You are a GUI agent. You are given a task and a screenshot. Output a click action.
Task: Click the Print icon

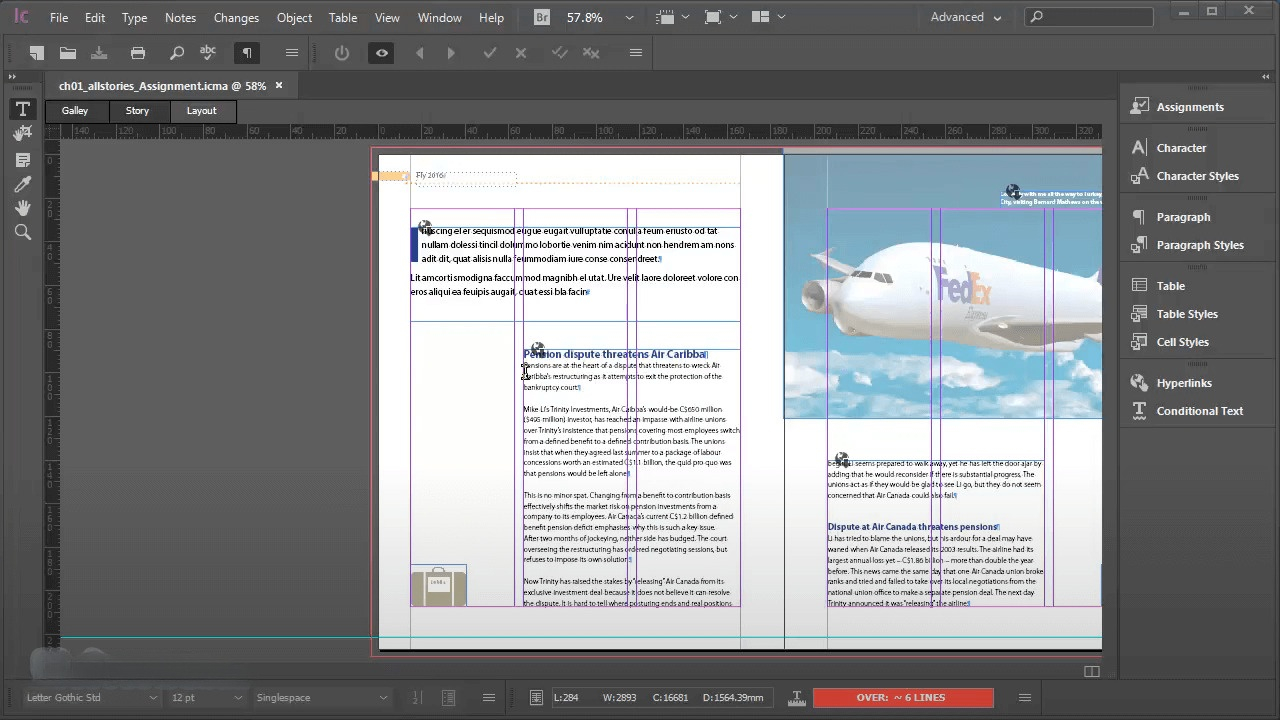[138, 53]
